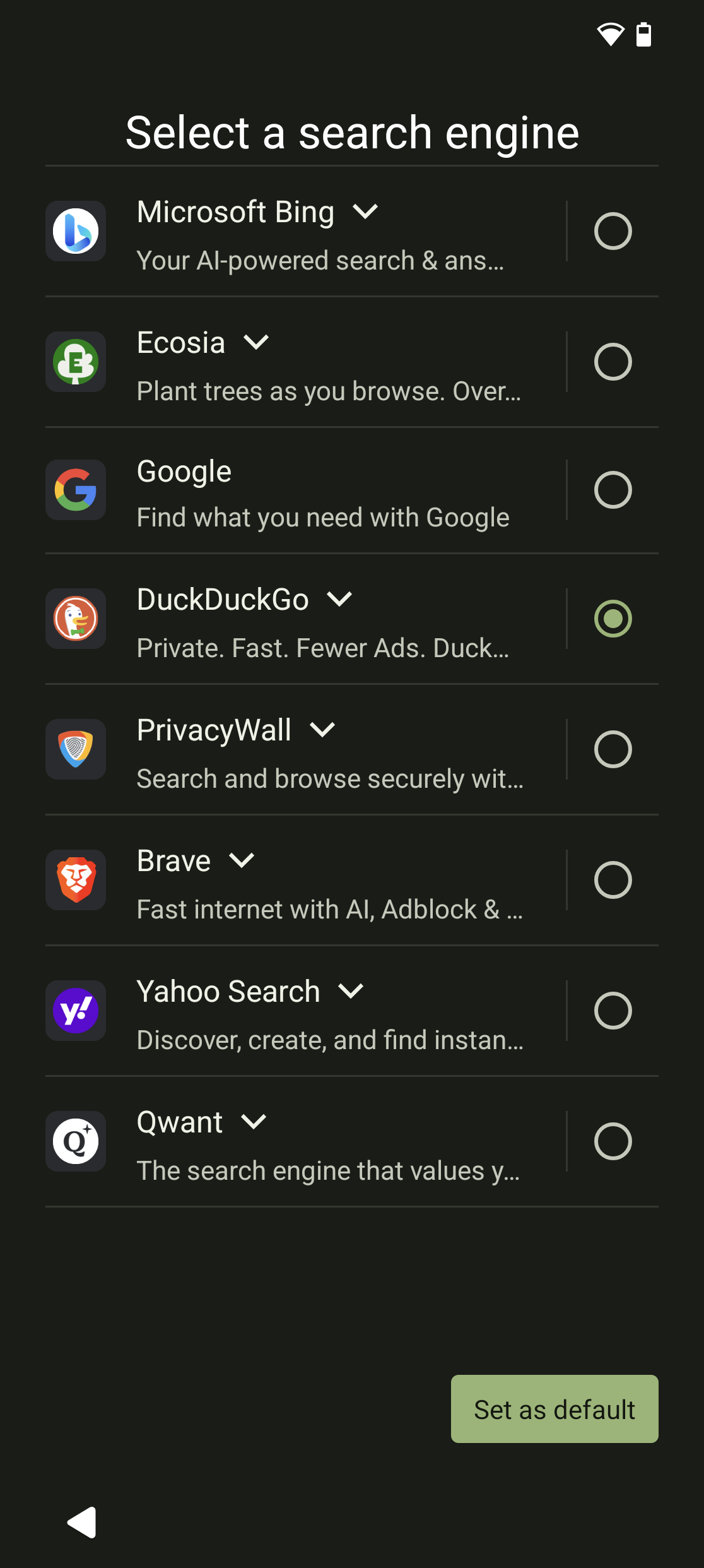This screenshot has height=1568, width=704.
Task: Tap the Brave lion icon
Action: coord(76,880)
